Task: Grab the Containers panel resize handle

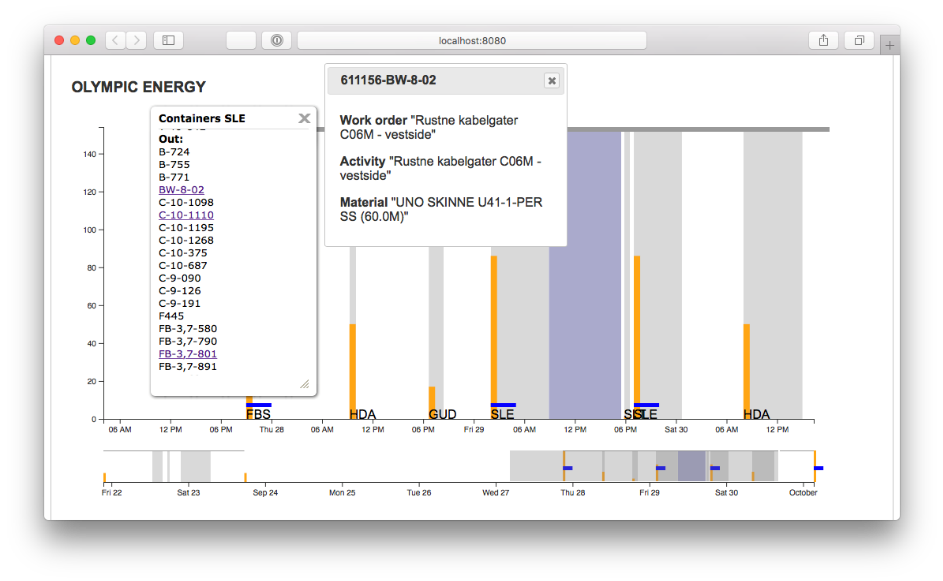Action: click(x=305, y=384)
